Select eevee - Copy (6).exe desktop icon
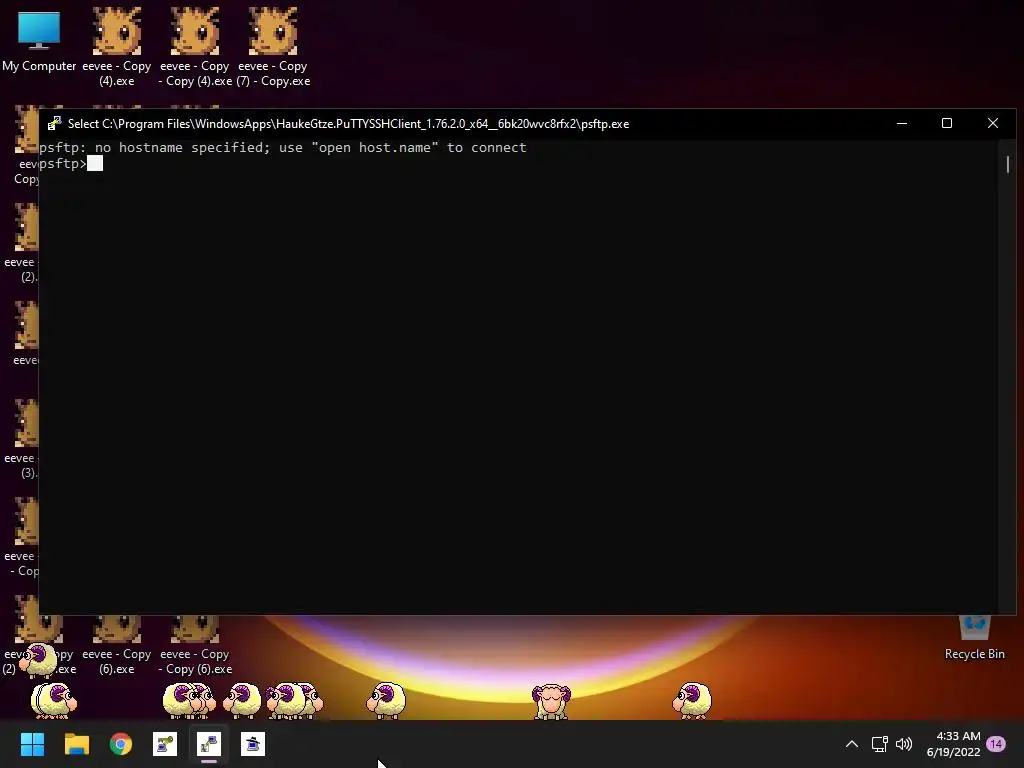 tap(117, 645)
